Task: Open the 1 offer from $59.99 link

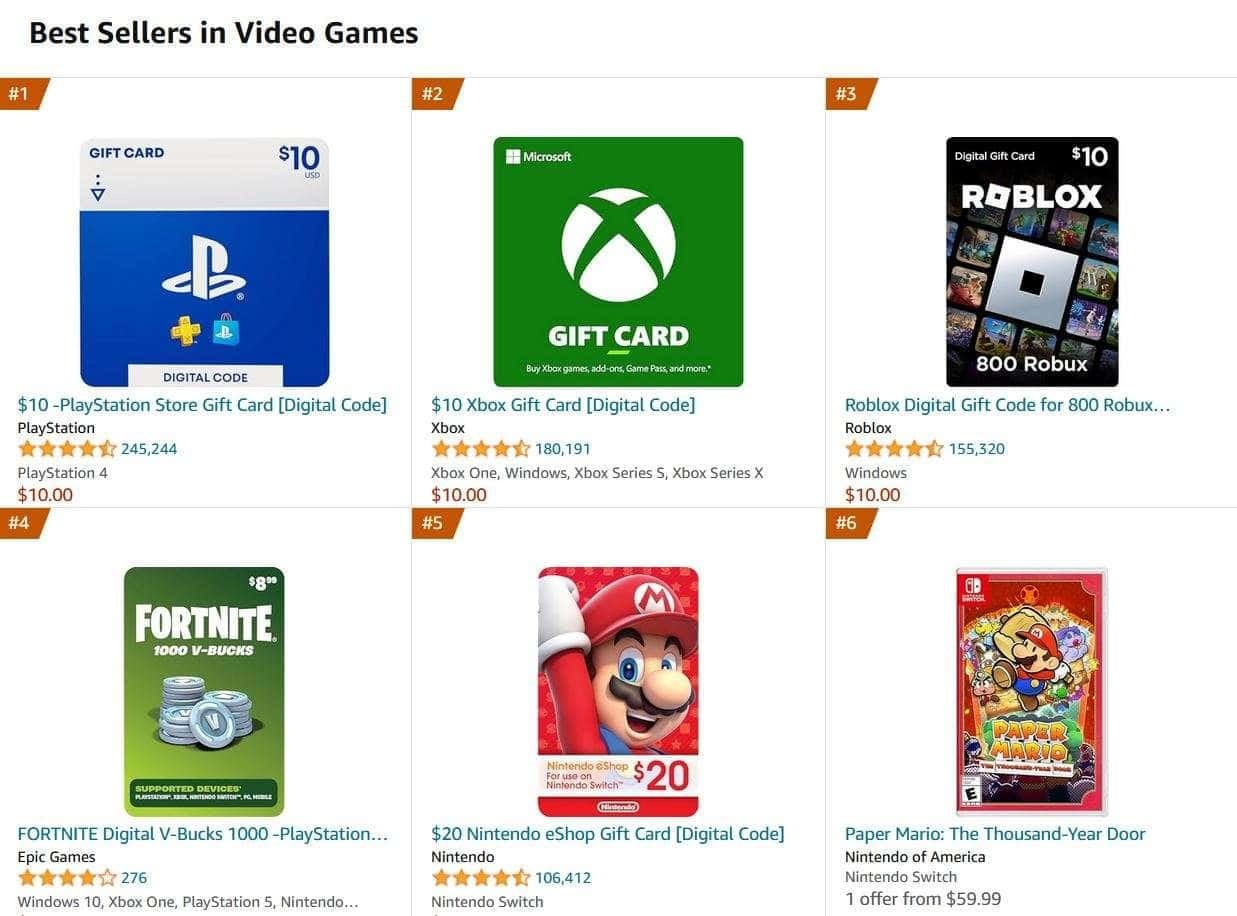Action: pos(923,899)
